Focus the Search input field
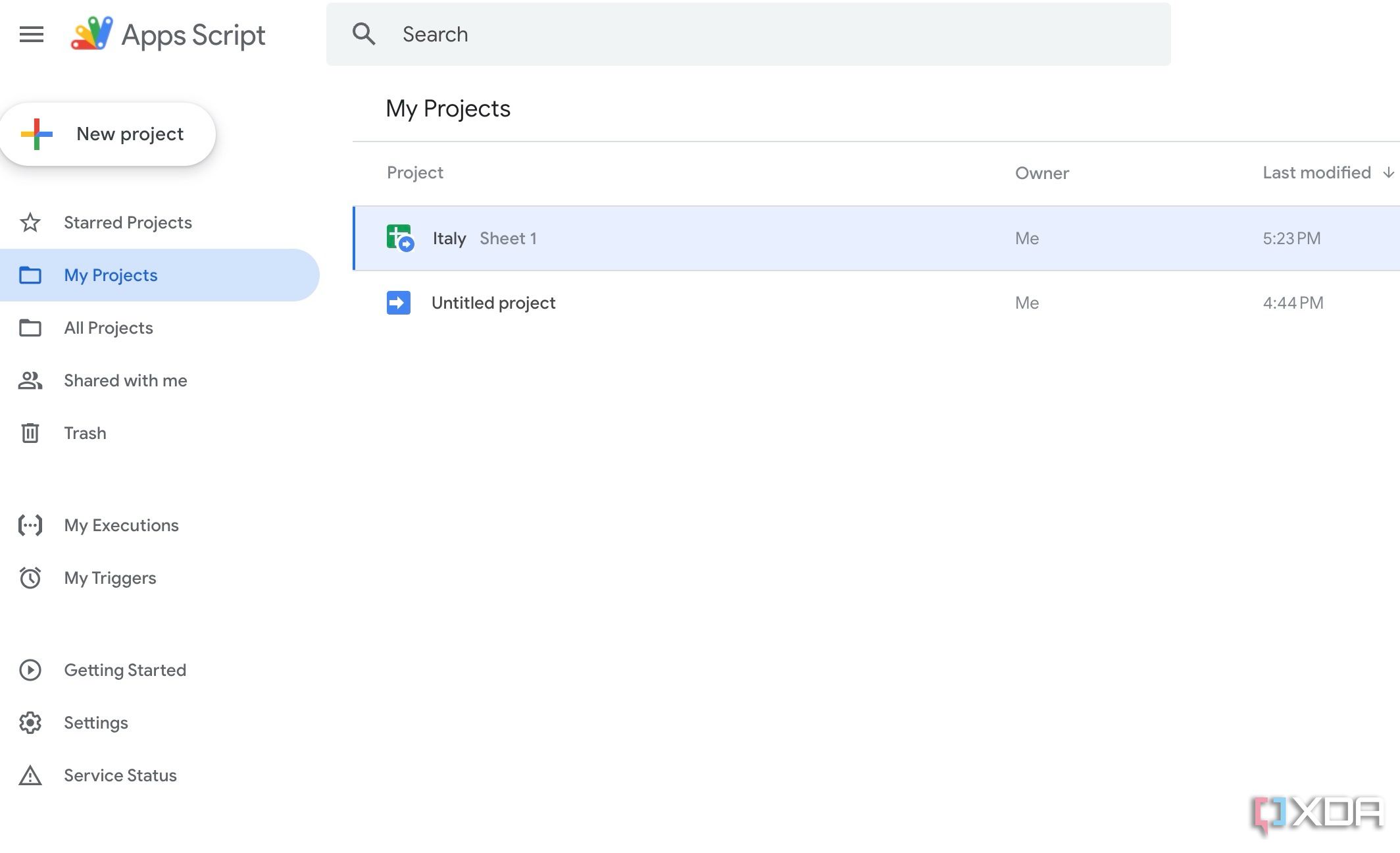Screen dimensions: 1400x853 coord(749,34)
